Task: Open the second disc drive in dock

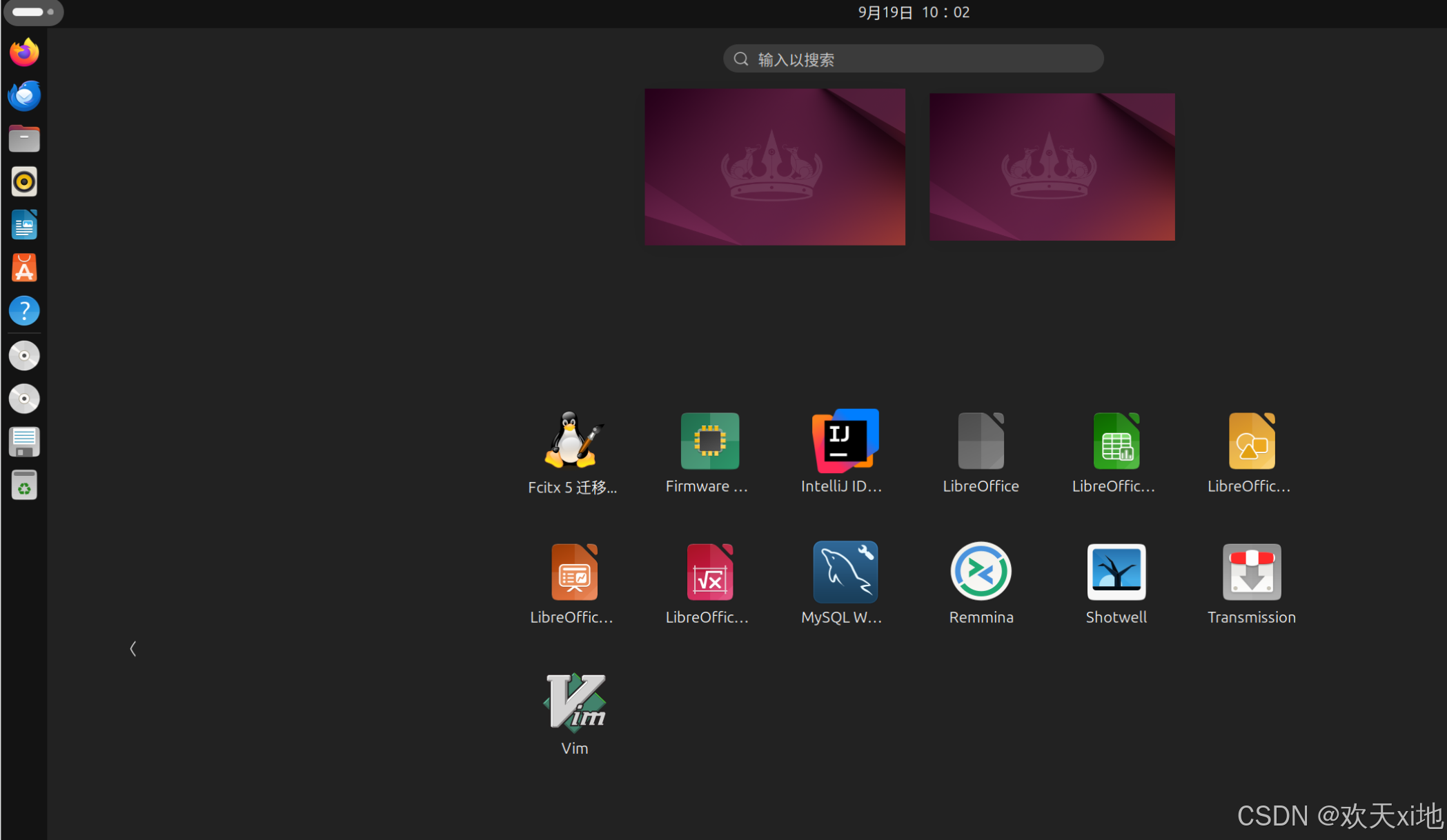Action: (x=24, y=399)
